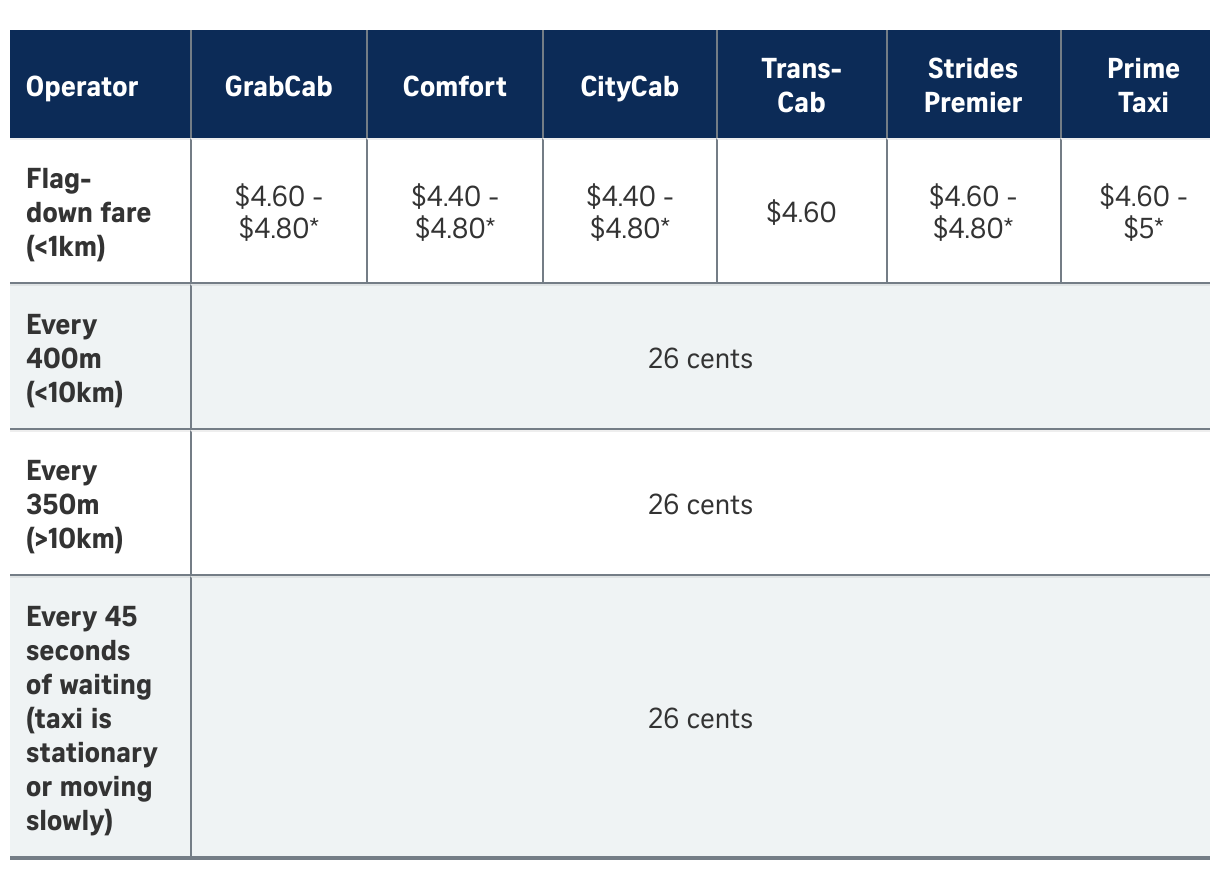Select the Flag-down fare row label
This screenshot has height=870, width=1220.
[x=88, y=212]
